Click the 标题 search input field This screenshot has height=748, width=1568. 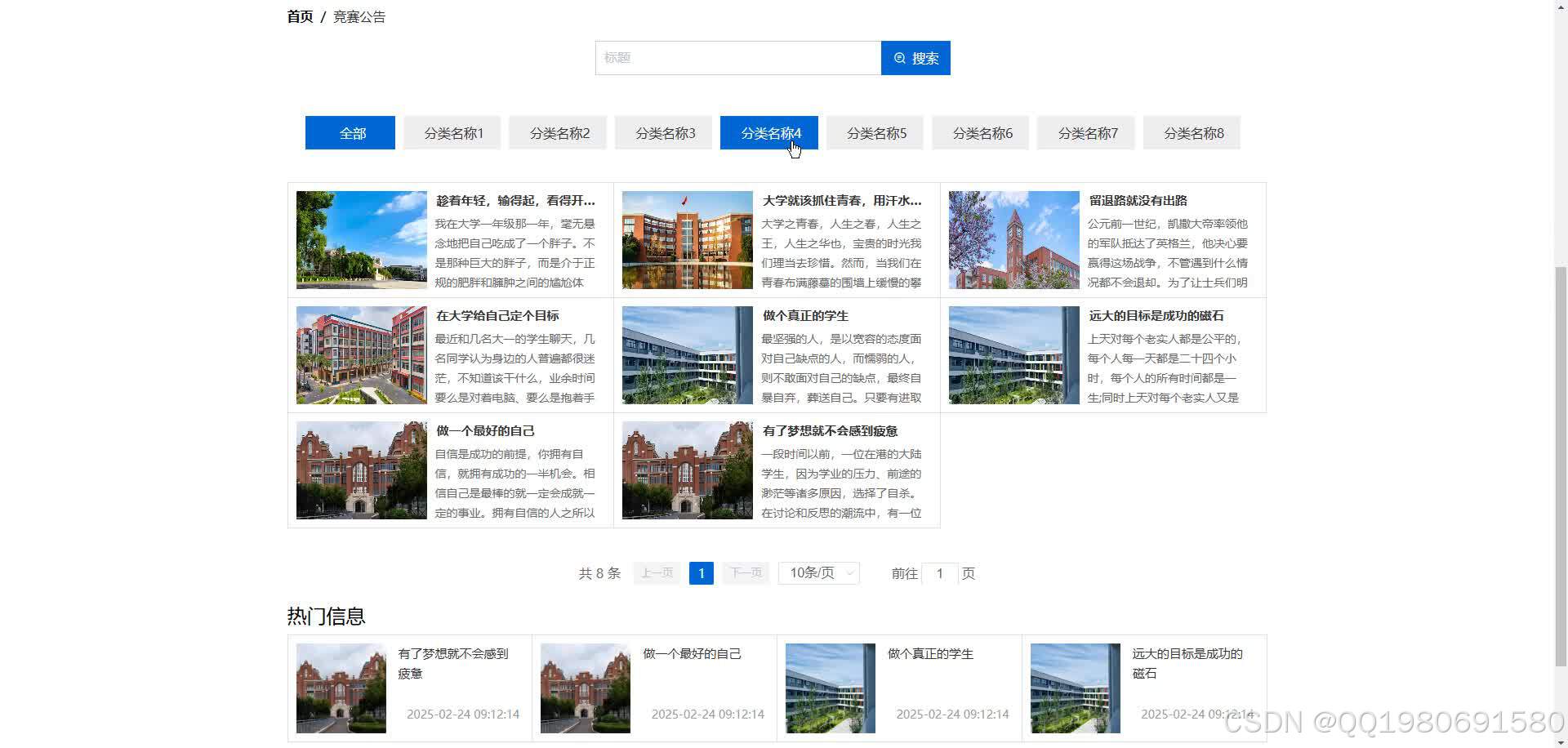pos(735,57)
